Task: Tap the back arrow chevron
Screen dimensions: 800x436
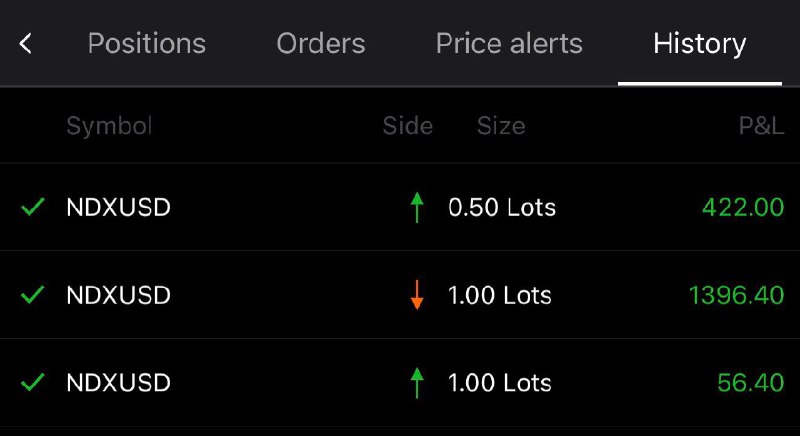Action: (x=26, y=44)
